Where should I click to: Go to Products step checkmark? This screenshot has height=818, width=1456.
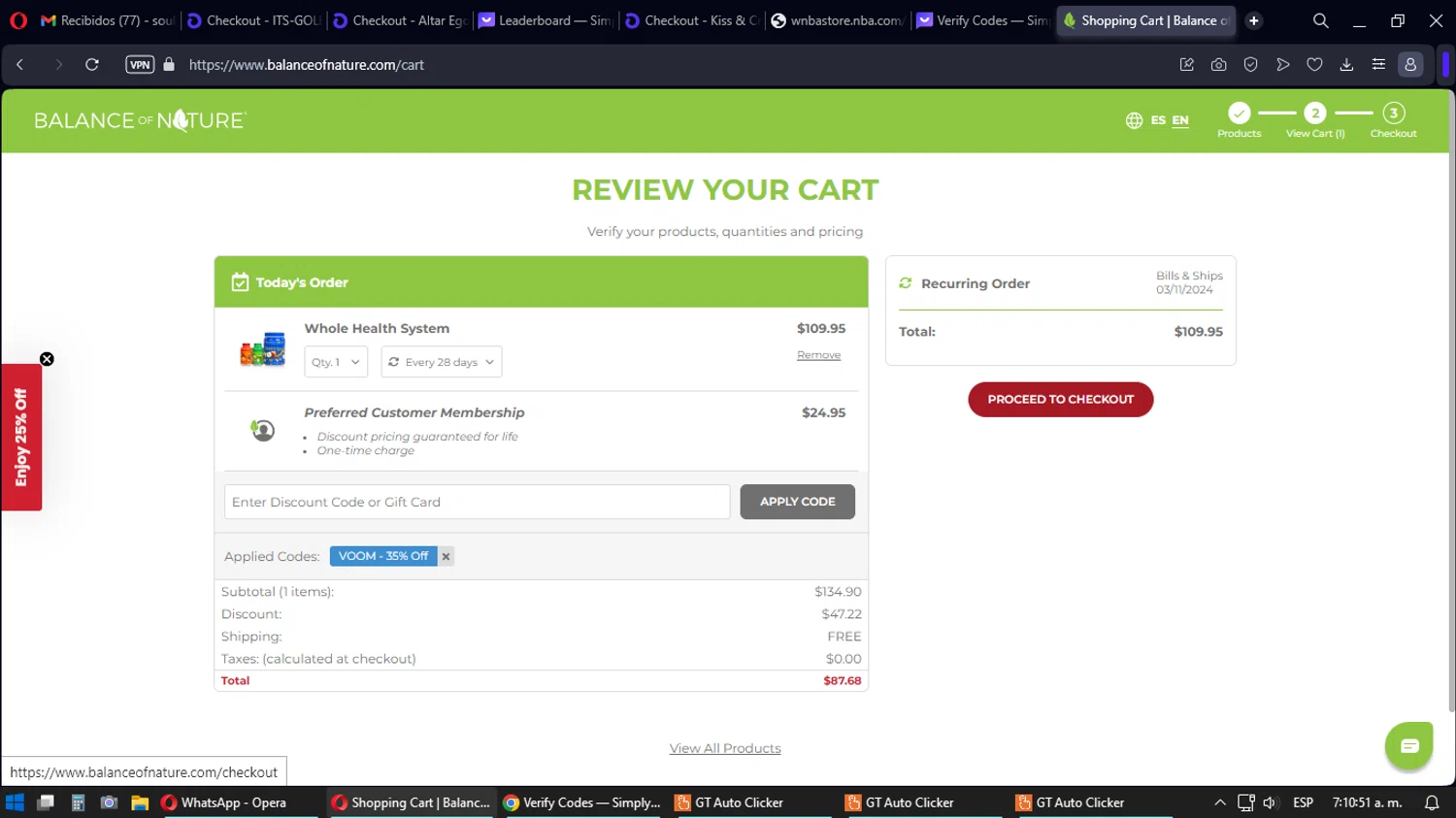click(1239, 113)
